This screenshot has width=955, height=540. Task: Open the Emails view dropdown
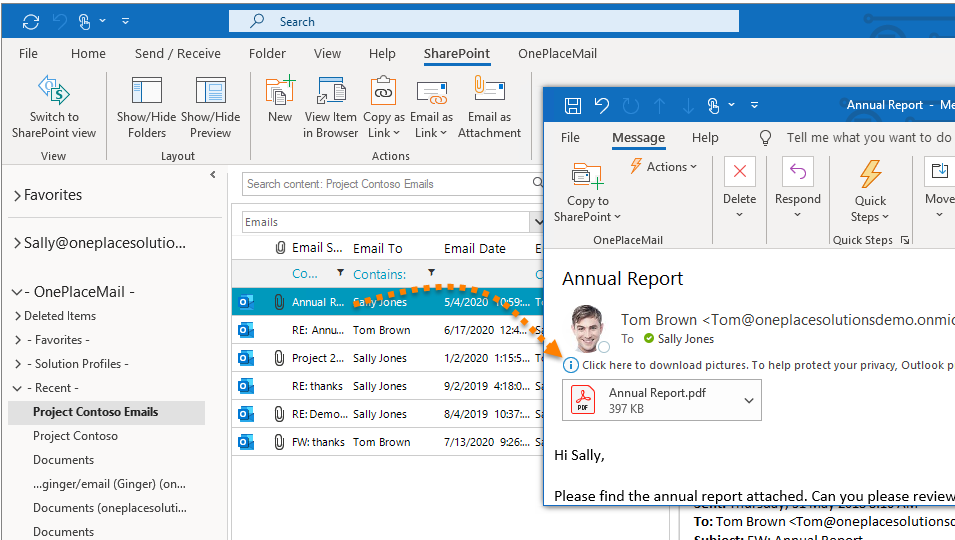coord(537,222)
